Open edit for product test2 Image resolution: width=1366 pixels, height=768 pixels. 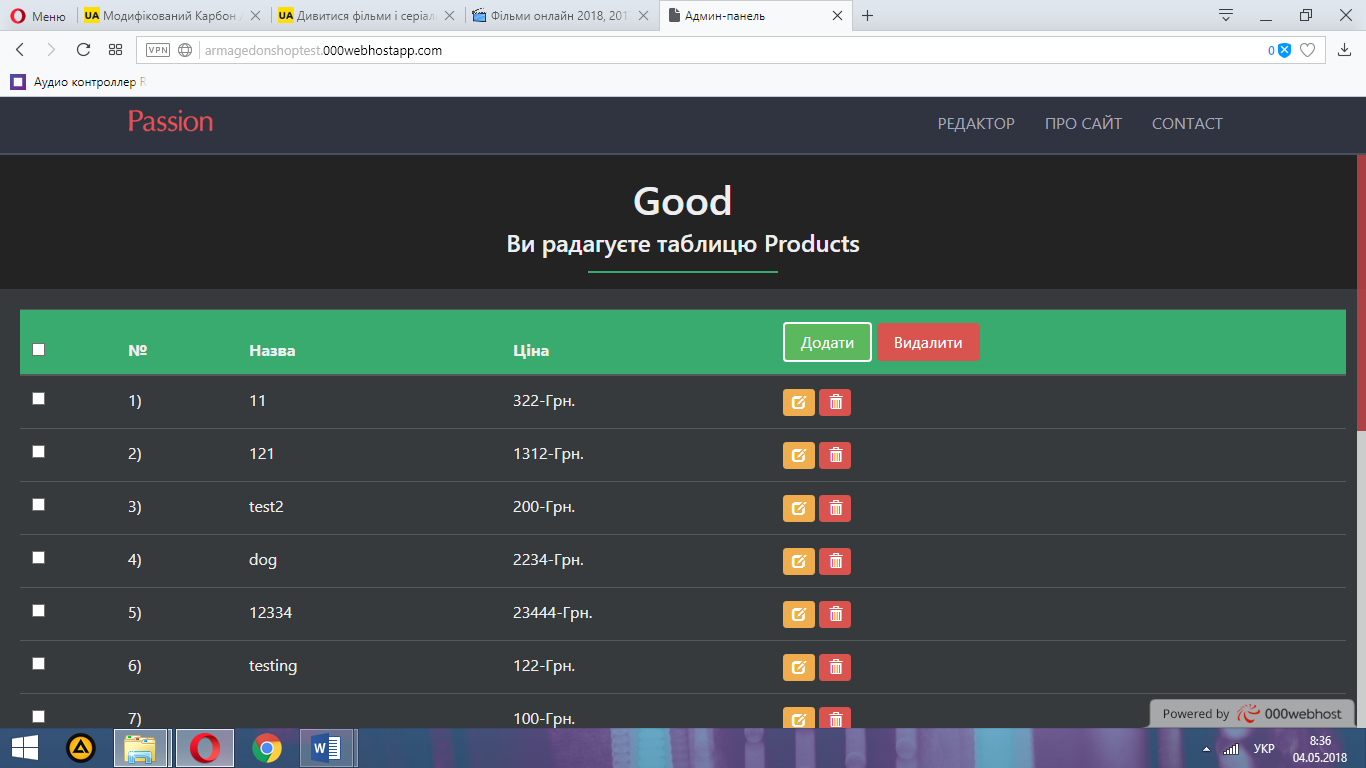click(798, 508)
